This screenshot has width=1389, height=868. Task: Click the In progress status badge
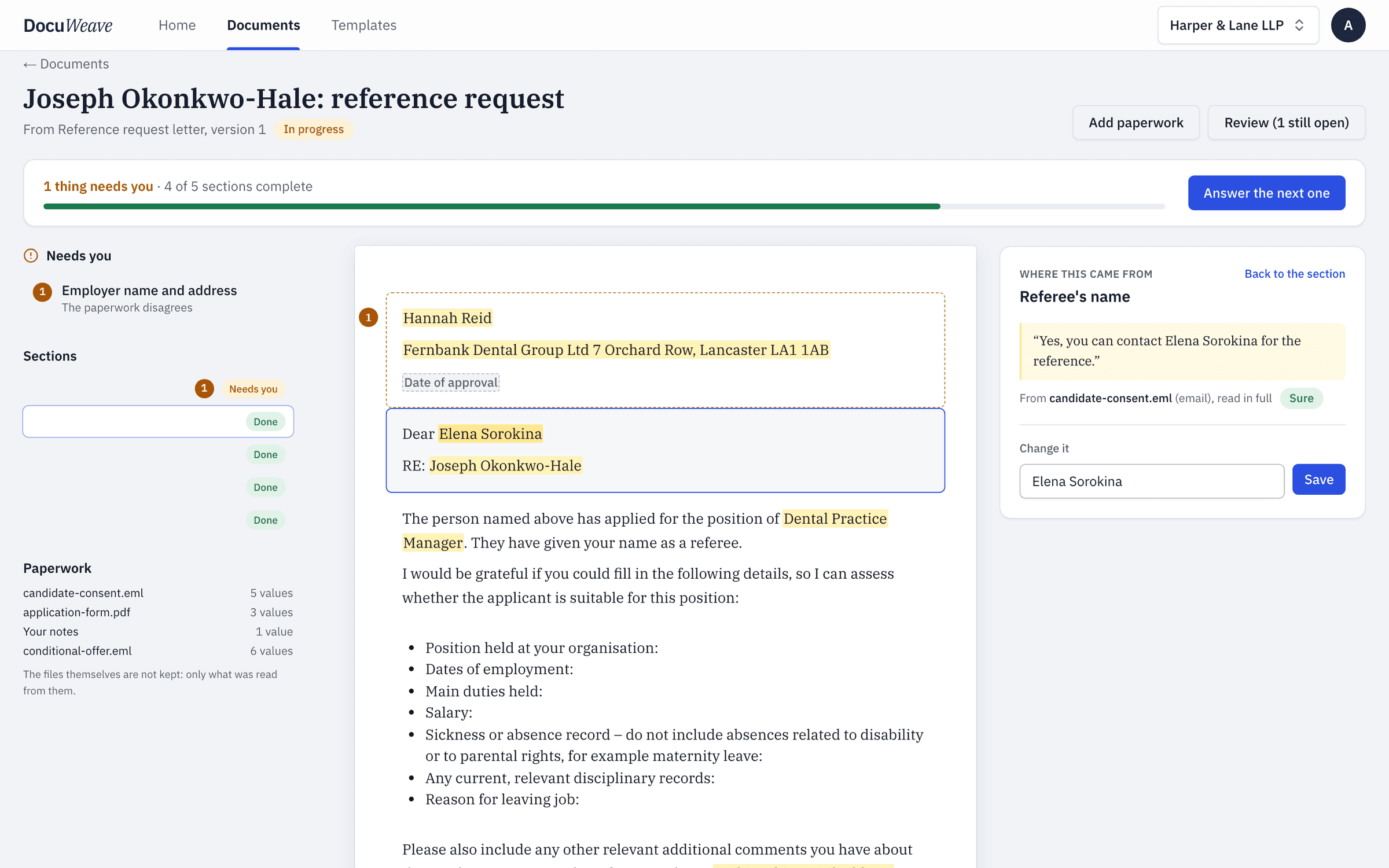pyautogui.click(x=314, y=130)
